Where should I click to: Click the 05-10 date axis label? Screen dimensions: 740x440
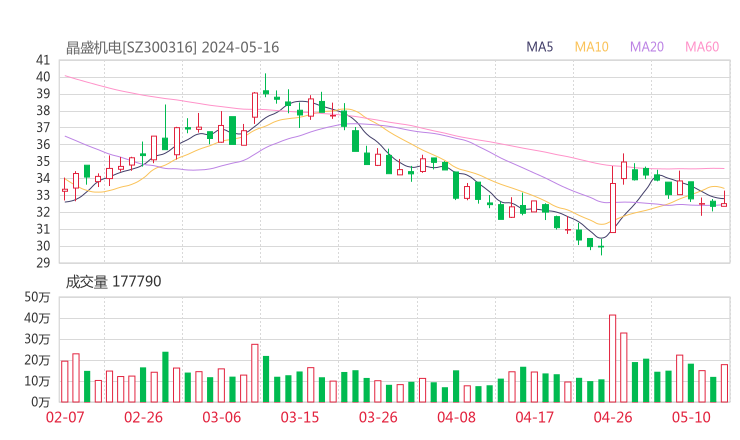(691, 417)
